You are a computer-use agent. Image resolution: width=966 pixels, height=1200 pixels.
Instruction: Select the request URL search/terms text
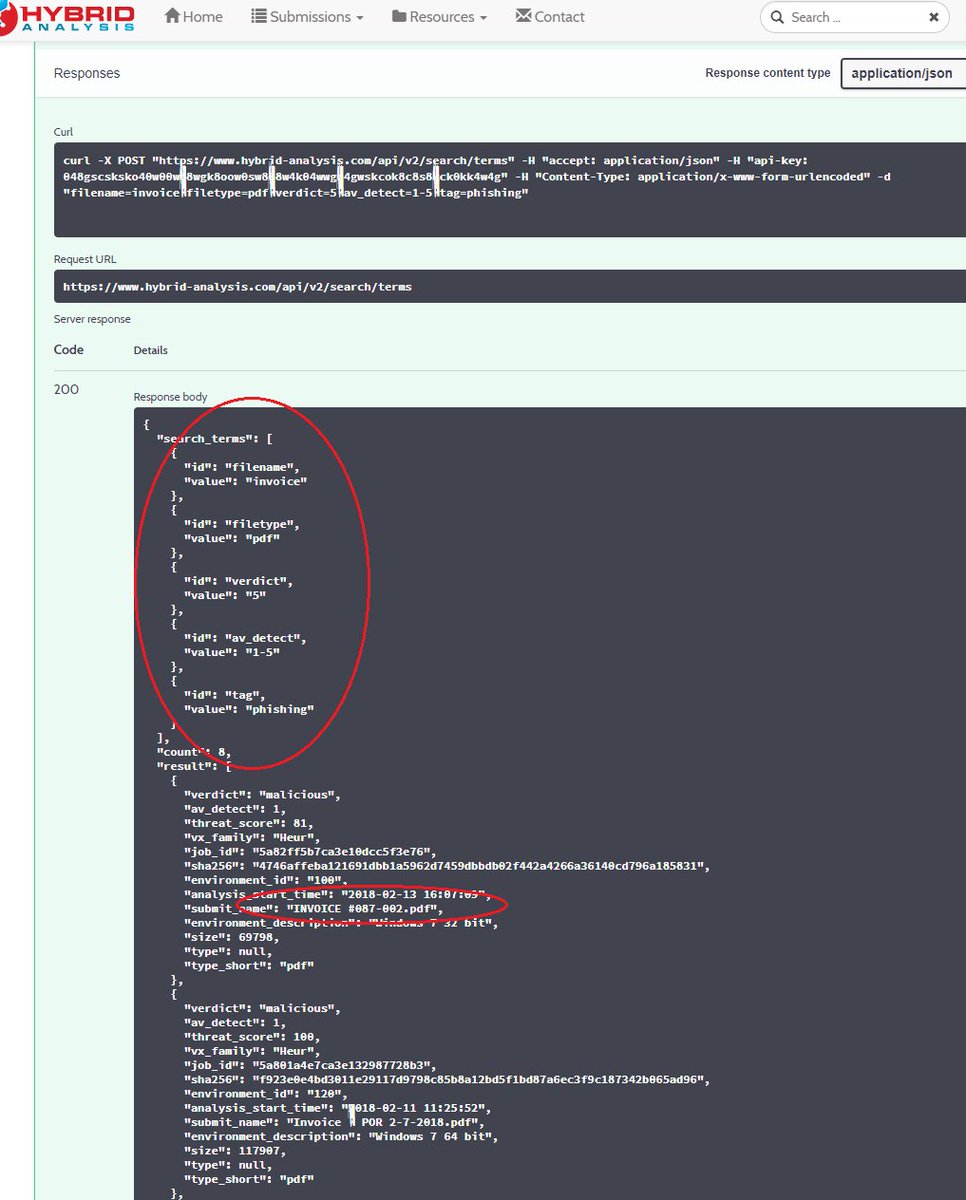point(237,287)
